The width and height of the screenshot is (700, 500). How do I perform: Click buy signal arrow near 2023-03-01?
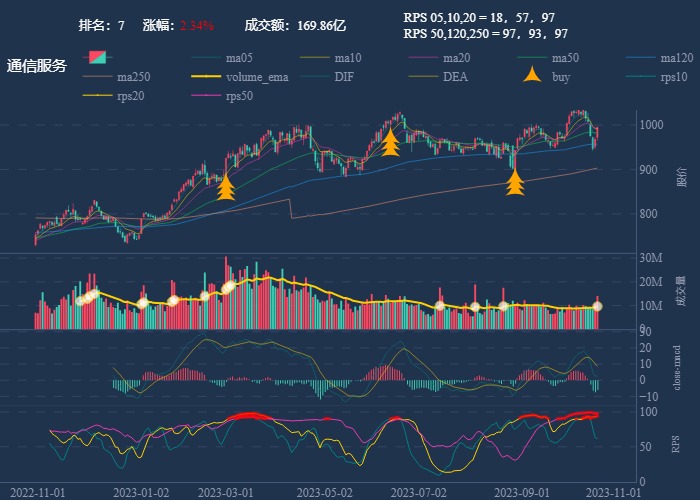tap(226, 187)
